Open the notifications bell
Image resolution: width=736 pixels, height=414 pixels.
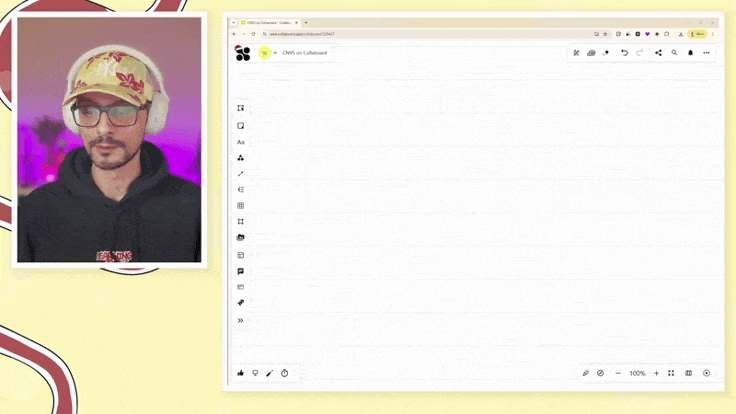click(690, 53)
